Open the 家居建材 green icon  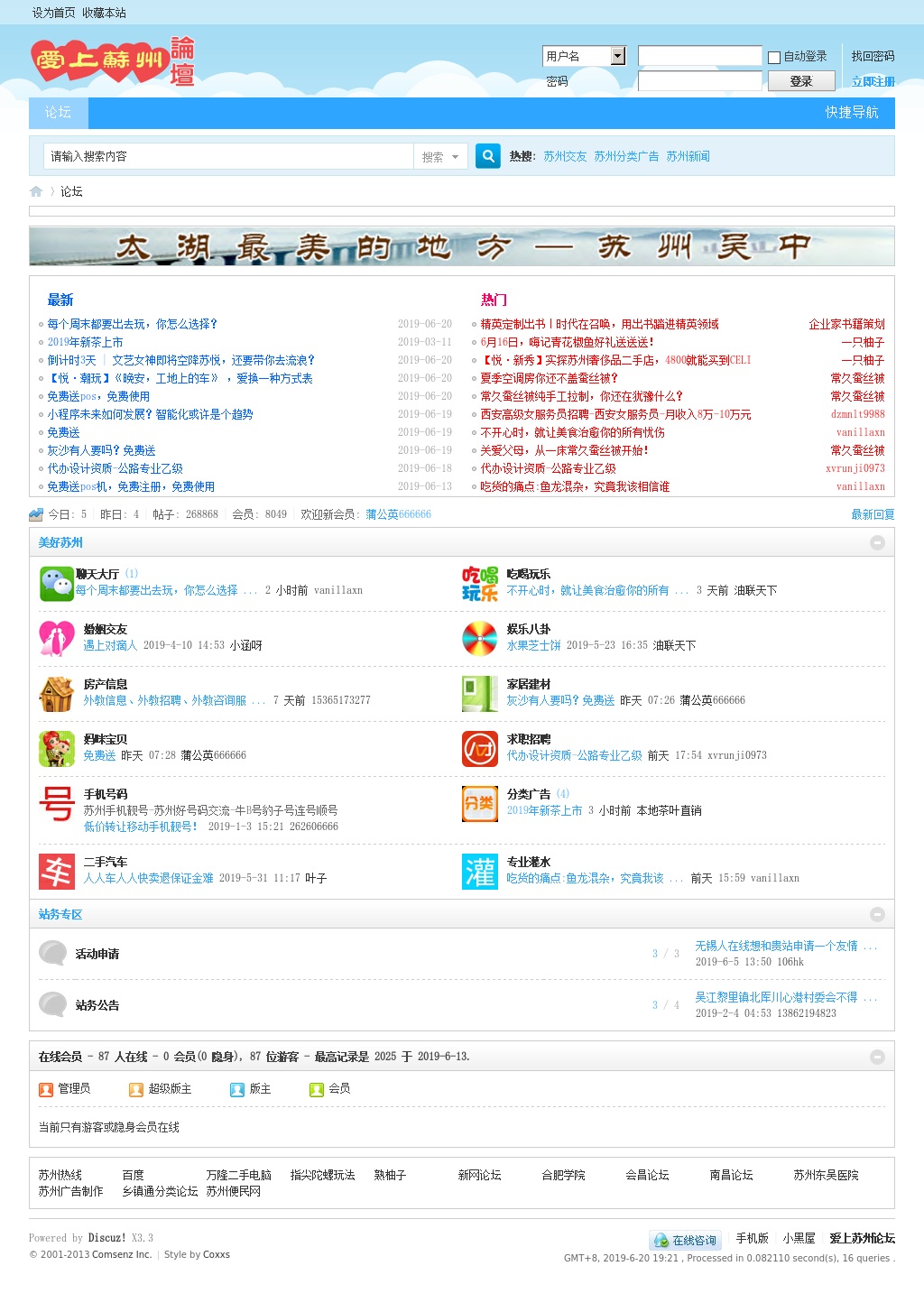click(479, 694)
